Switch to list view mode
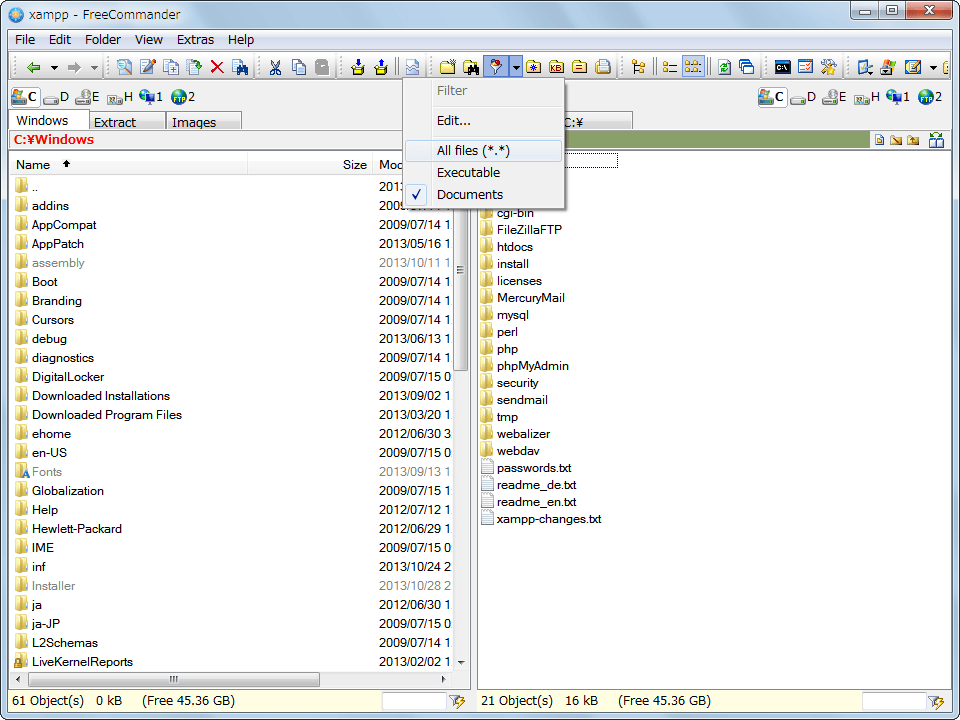The image size is (960, 720). (670, 67)
